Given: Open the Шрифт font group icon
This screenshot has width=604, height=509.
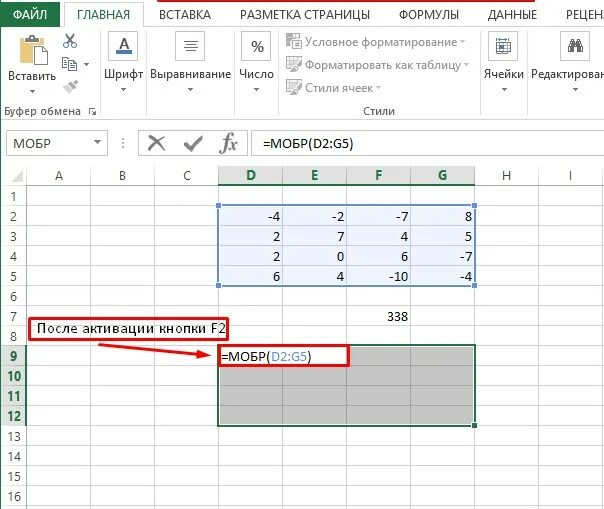Looking at the screenshot, I should (123, 46).
